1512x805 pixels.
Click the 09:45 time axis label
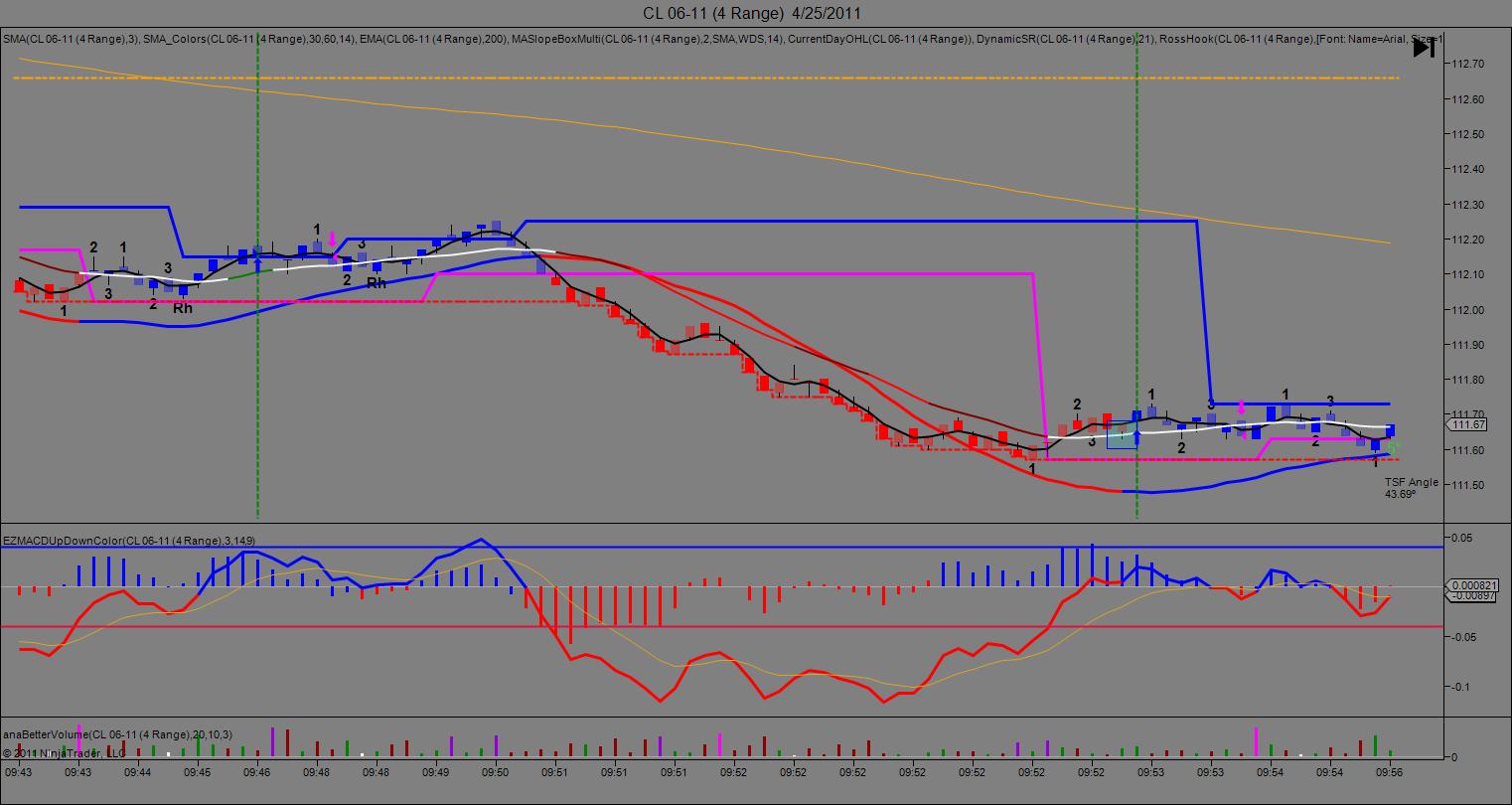[x=198, y=771]
